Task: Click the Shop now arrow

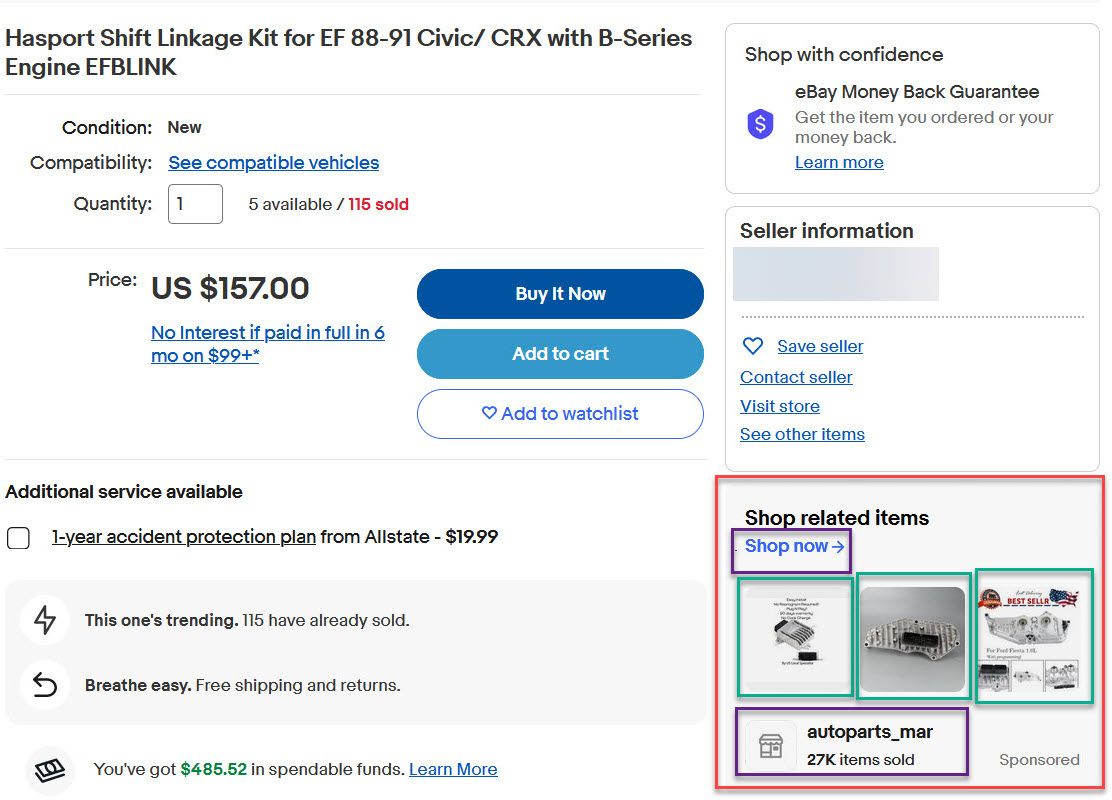Action: 838,546
